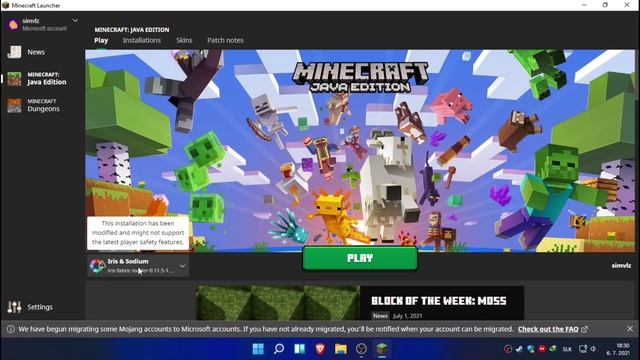Viewport: 640px width, 360px height.
Task: Open the Installations tab
Action: (x=142, y=40)
